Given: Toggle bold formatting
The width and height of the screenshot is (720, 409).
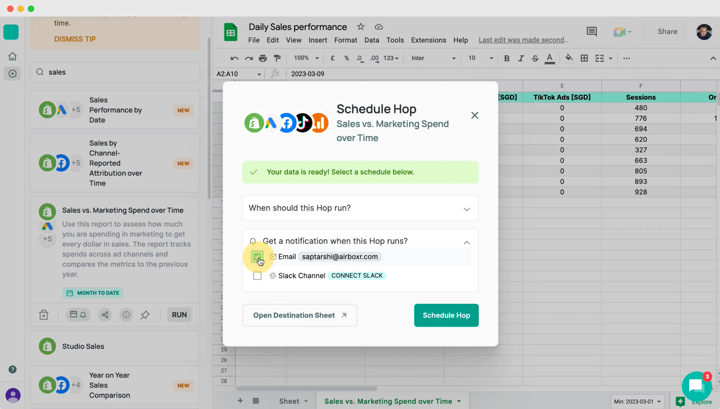Looking at the screenshot, I should coord(507,58).
